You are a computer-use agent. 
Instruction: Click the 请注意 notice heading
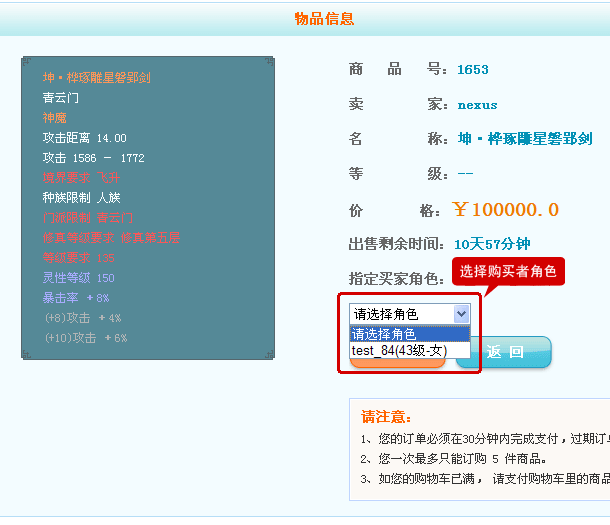click(386, 417)
